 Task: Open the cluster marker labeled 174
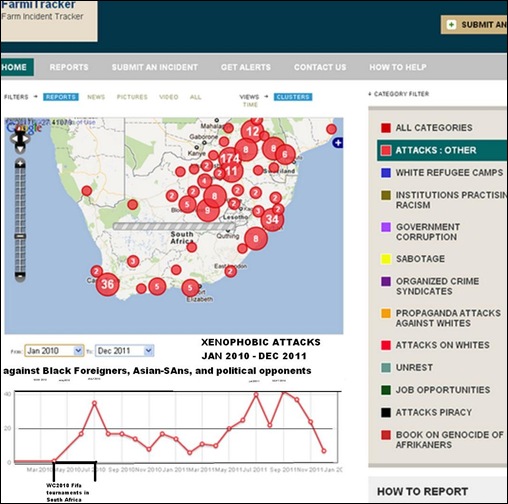[x=230, y=158]
